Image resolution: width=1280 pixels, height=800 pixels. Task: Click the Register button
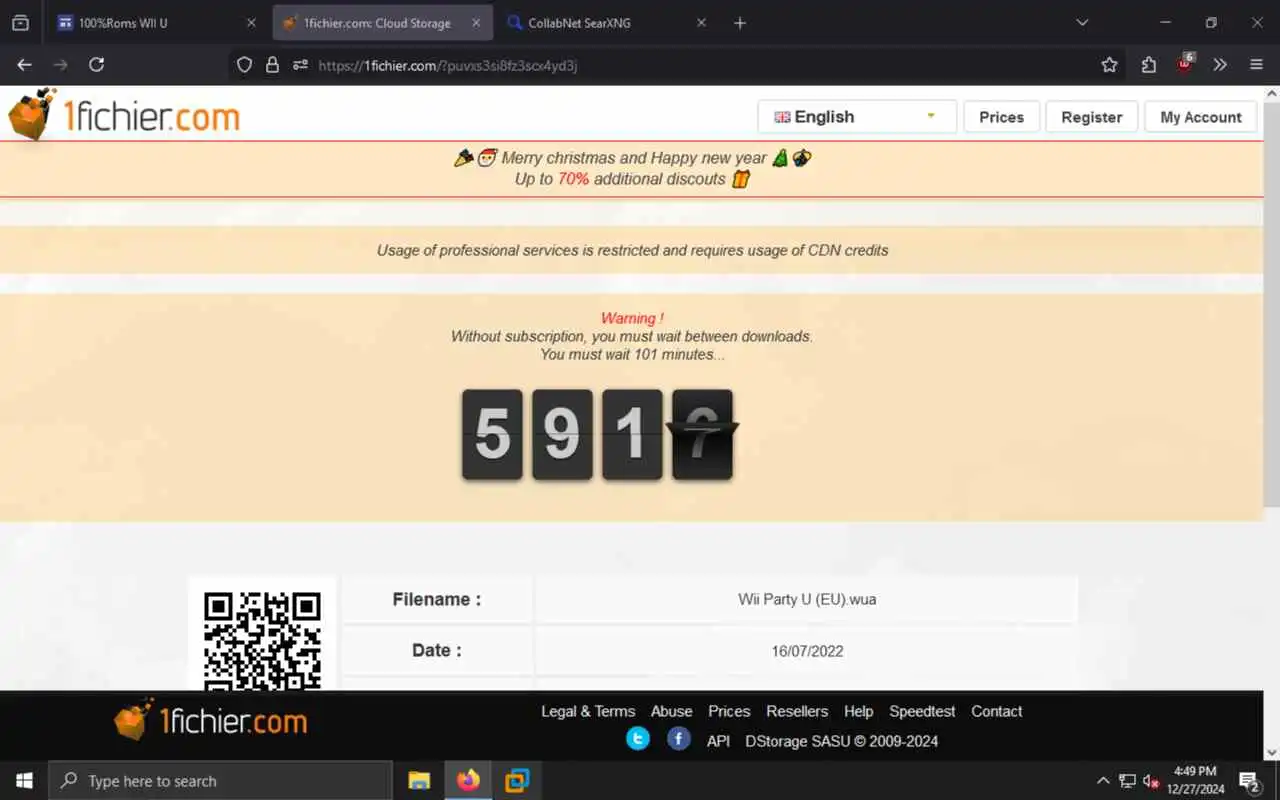[1091, 117]
